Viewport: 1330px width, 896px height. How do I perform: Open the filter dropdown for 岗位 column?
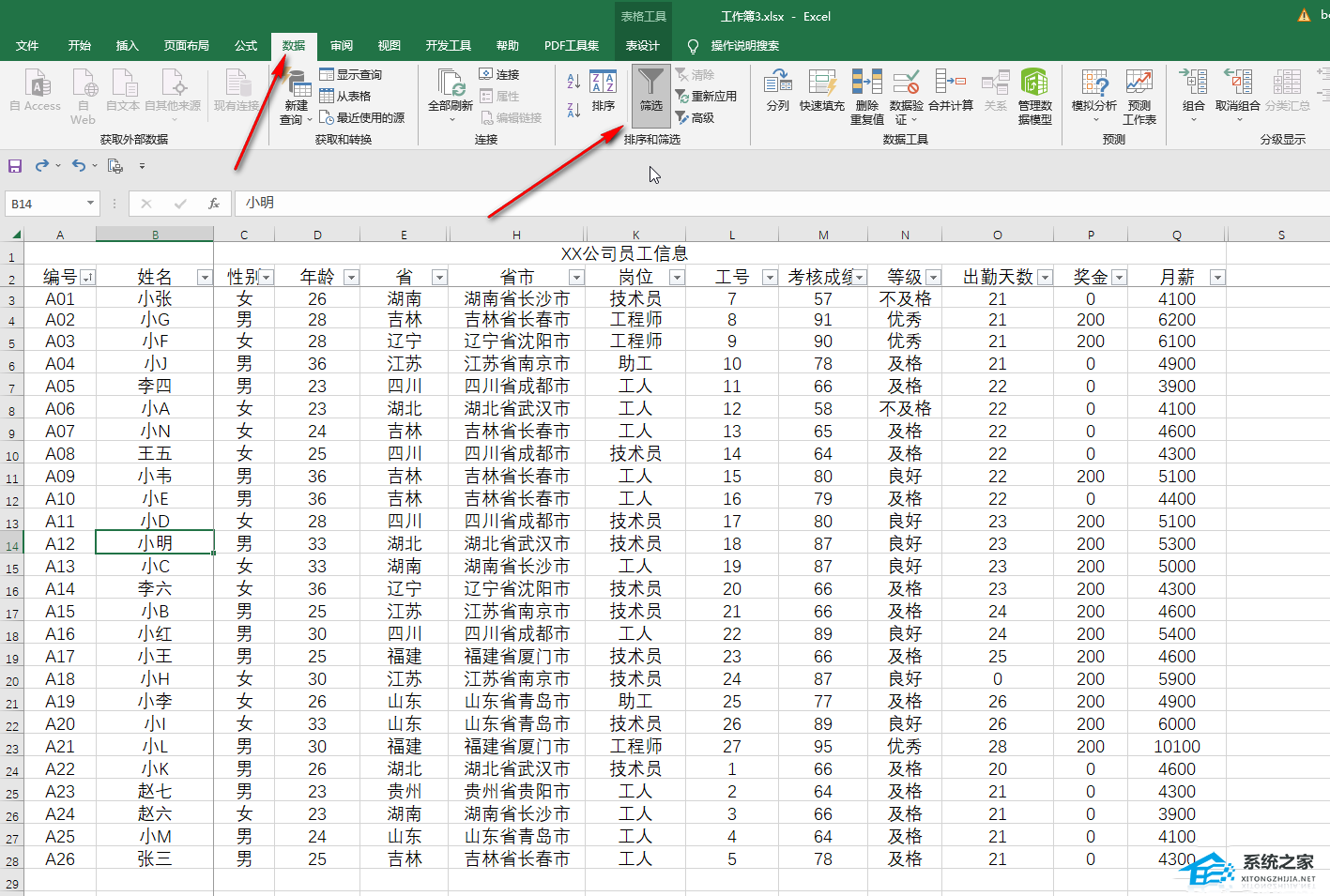pyautogui.click(x=676, y=278)
